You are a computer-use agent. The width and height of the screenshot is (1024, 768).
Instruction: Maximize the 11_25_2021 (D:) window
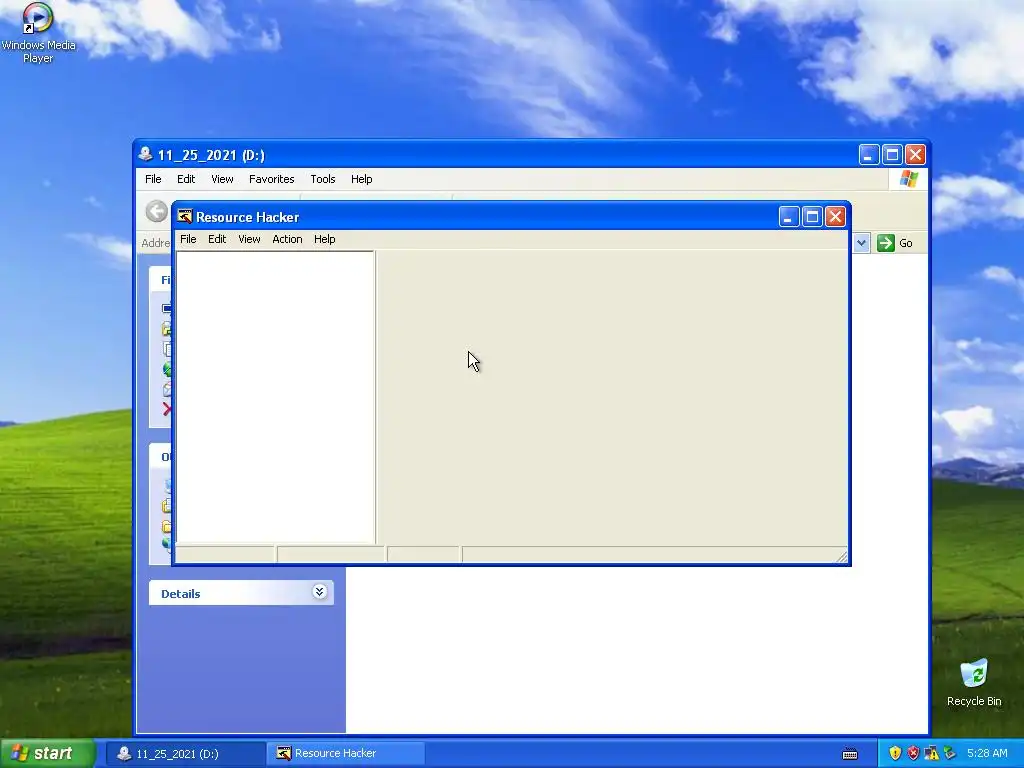(892, 155)
